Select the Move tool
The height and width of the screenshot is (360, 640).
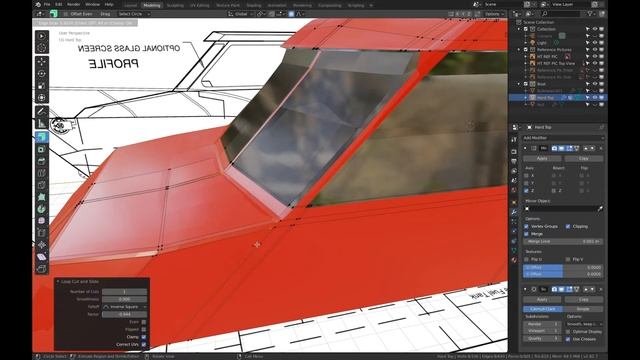click(x=42, y=62)
